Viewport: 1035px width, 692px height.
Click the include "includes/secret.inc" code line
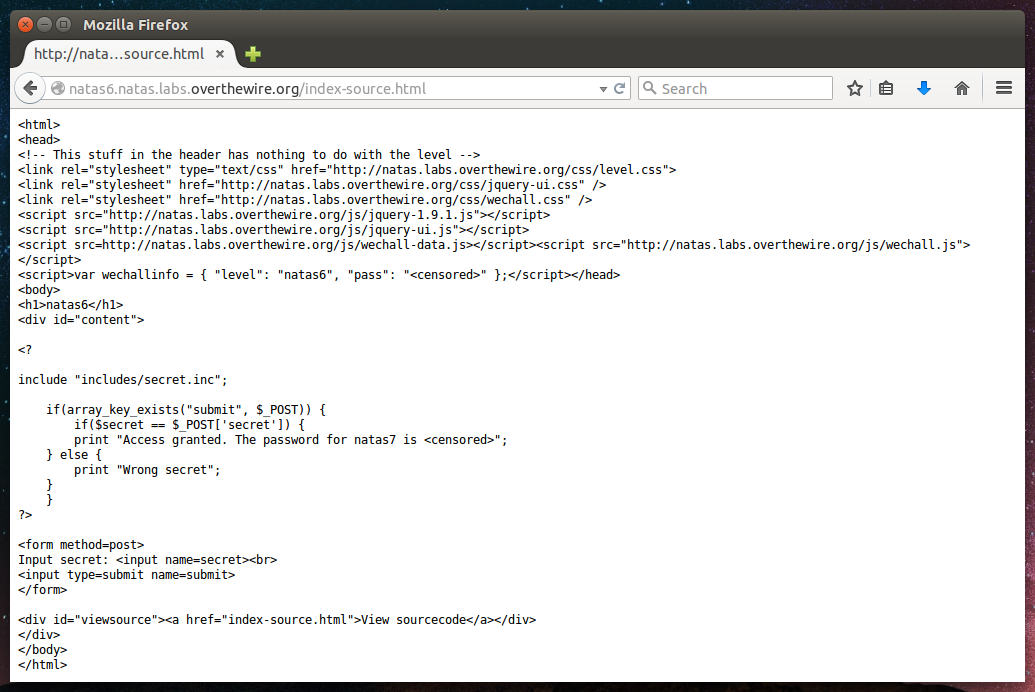123,380
